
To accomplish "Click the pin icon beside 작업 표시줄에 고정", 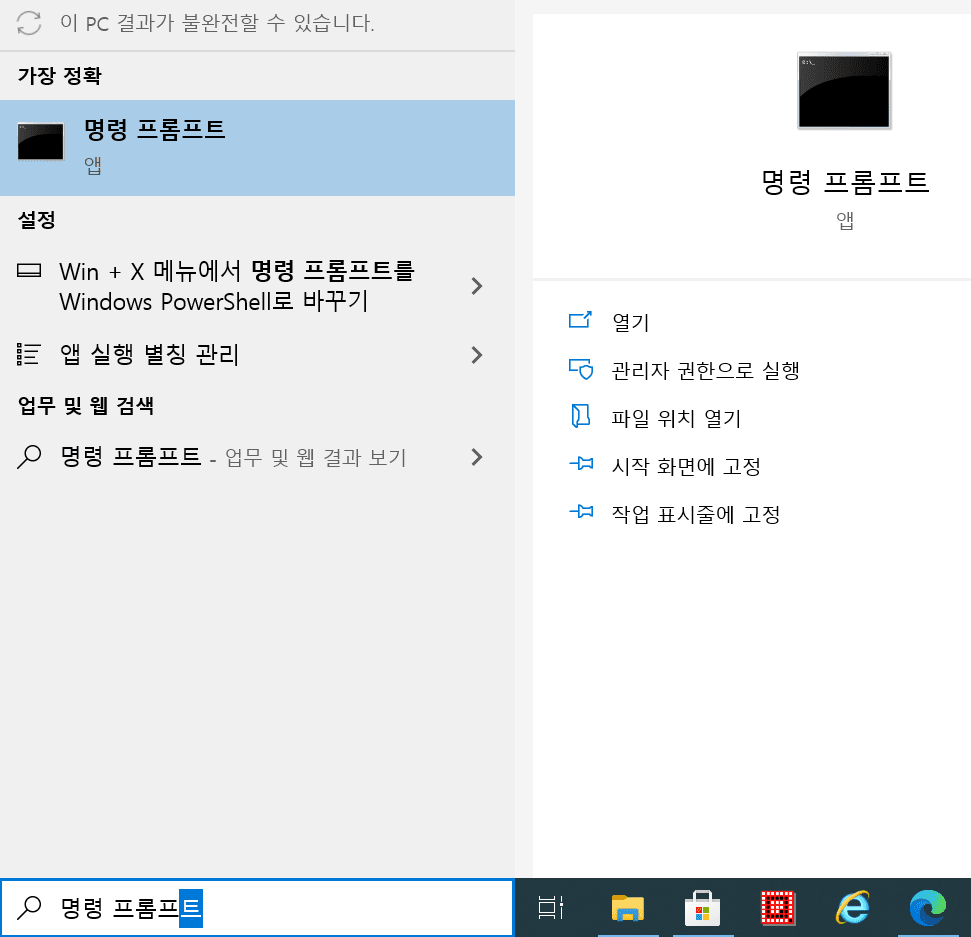I will pos(582,513).
